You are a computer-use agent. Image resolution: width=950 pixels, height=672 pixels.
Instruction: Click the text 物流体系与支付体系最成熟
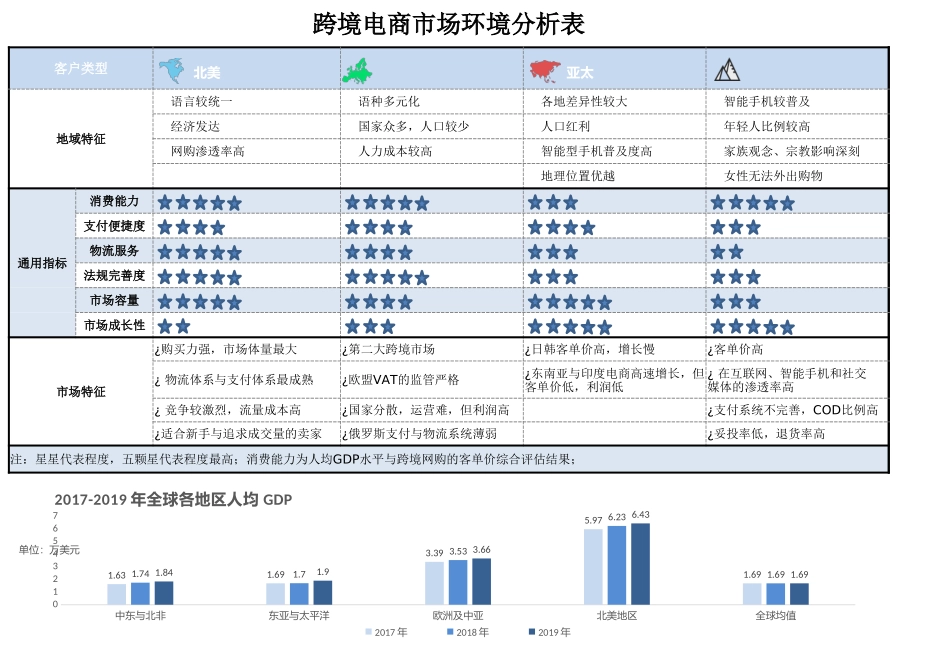239,380
